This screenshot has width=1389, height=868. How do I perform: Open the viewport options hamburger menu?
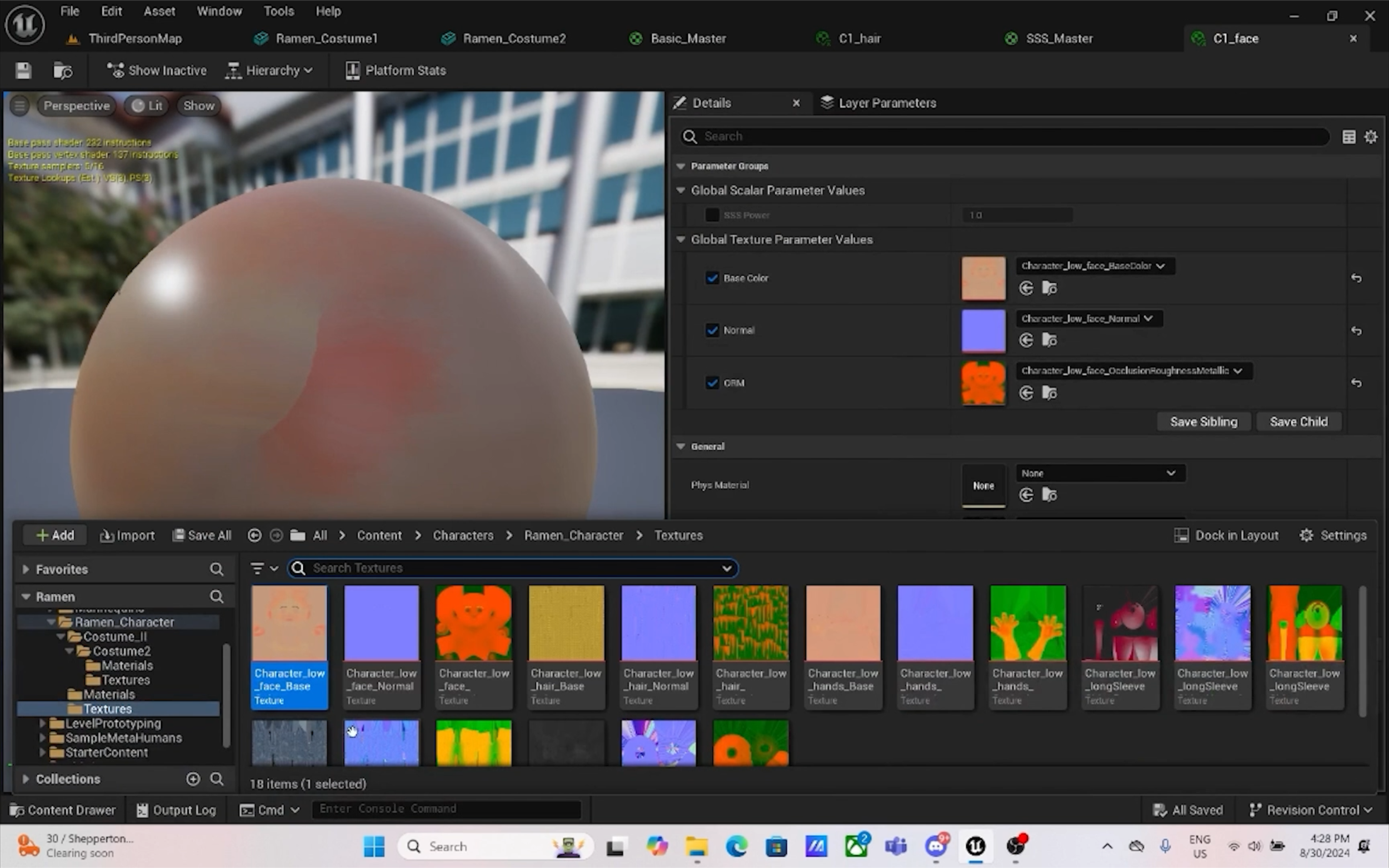[19, 106]
